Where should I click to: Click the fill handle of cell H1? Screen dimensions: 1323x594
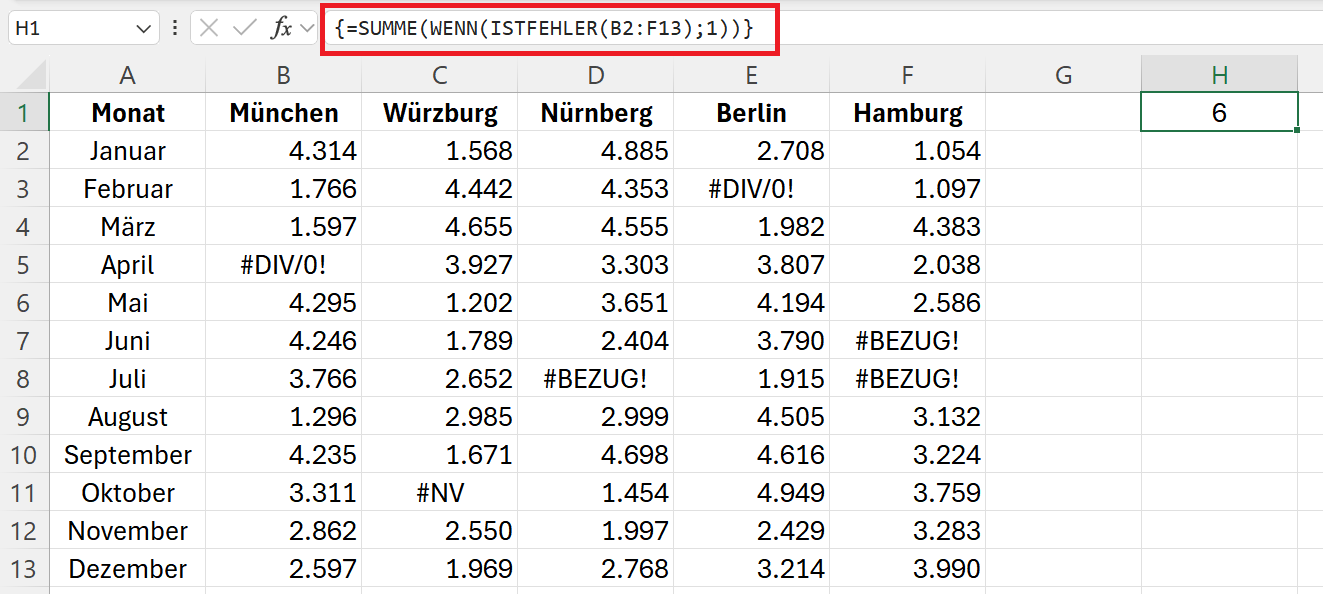click(x=1296, y=130)
